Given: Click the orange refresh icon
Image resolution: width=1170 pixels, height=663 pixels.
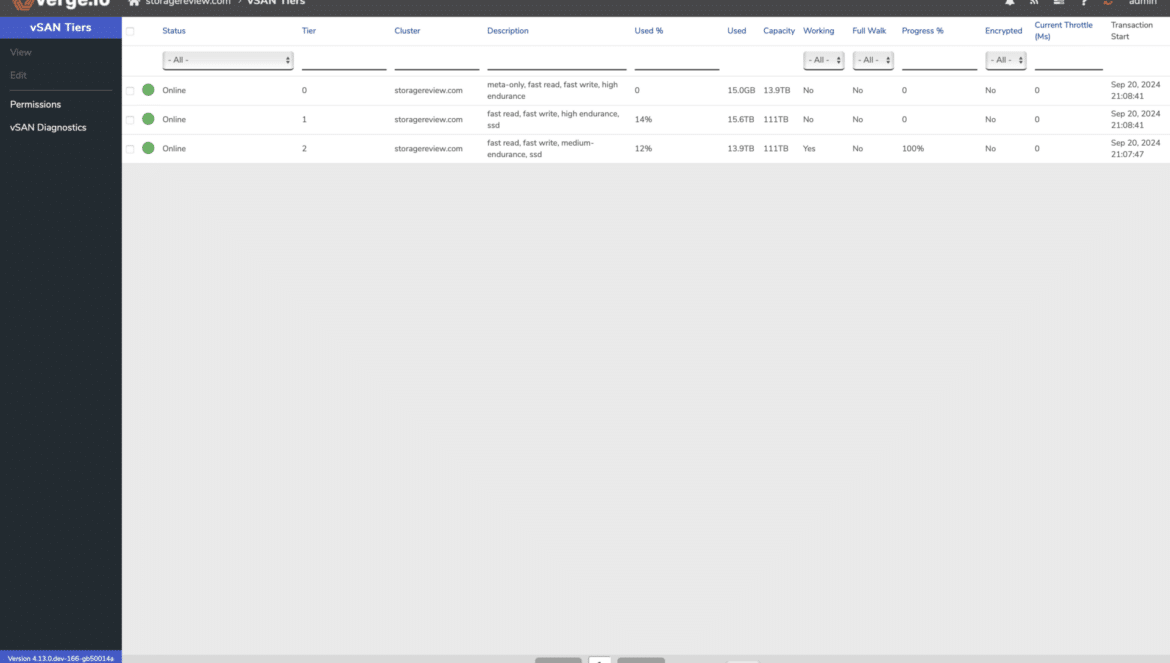Looking at the screenshot, I should point(1108,2).
